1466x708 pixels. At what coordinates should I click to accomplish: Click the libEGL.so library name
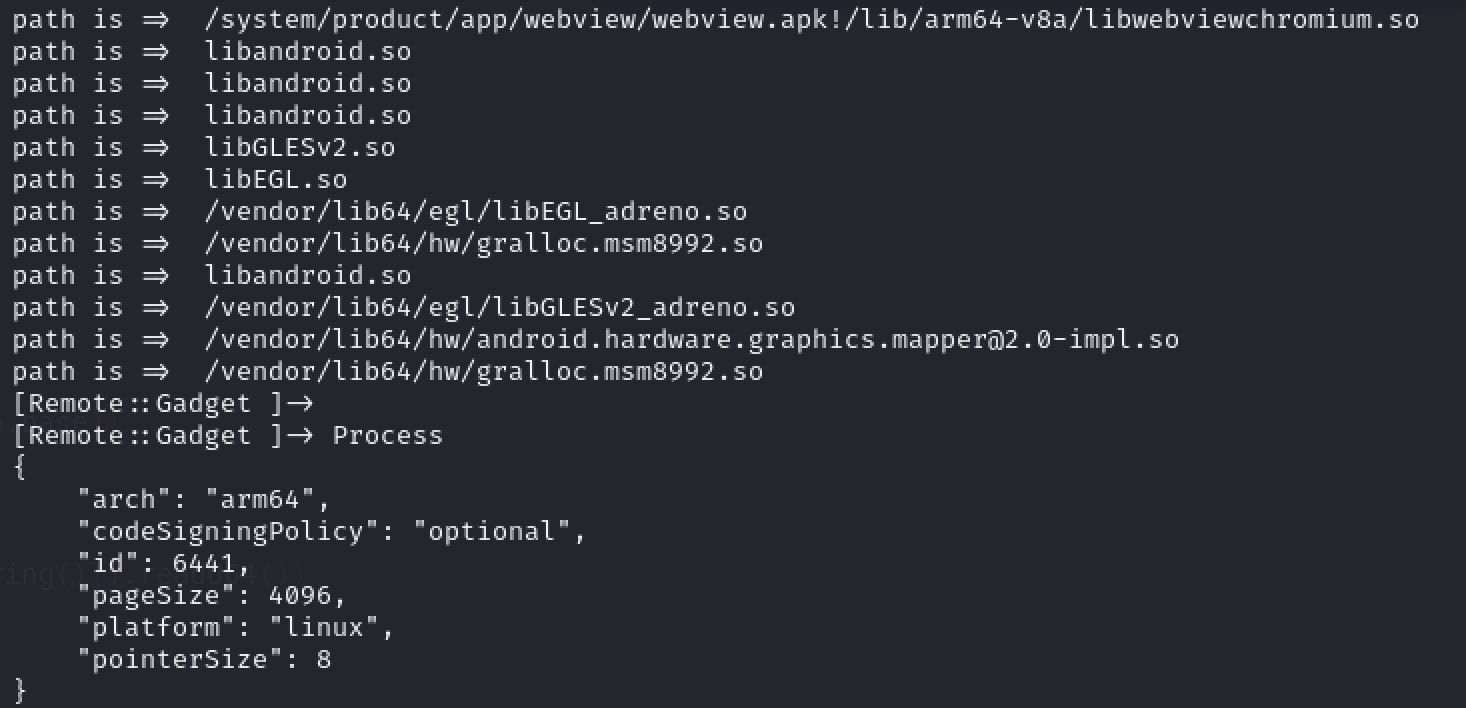pyautogui.click(x=276, y=179)
